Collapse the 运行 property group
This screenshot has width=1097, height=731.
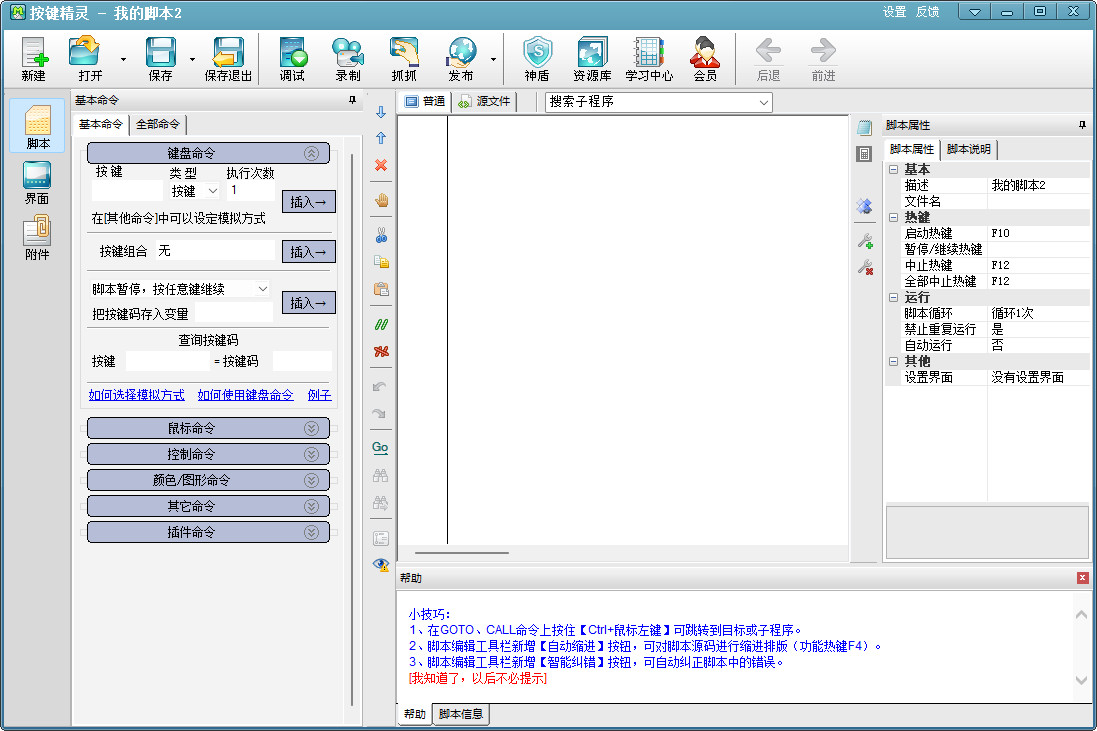tap(893, 297)
